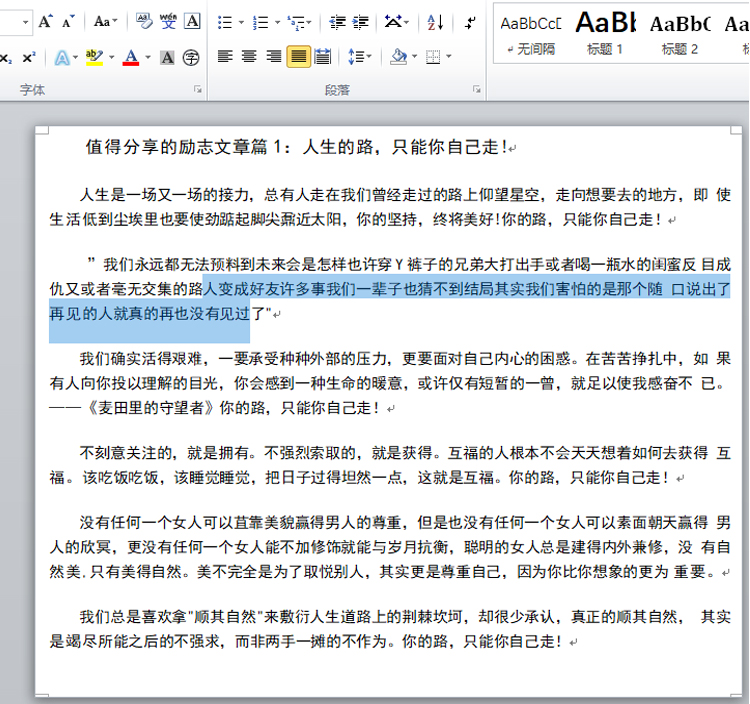This screenshot has height=704, width=750.
Task: Click the line starting 我们永远都无法预料到未来
Action: tap(409, 264)
